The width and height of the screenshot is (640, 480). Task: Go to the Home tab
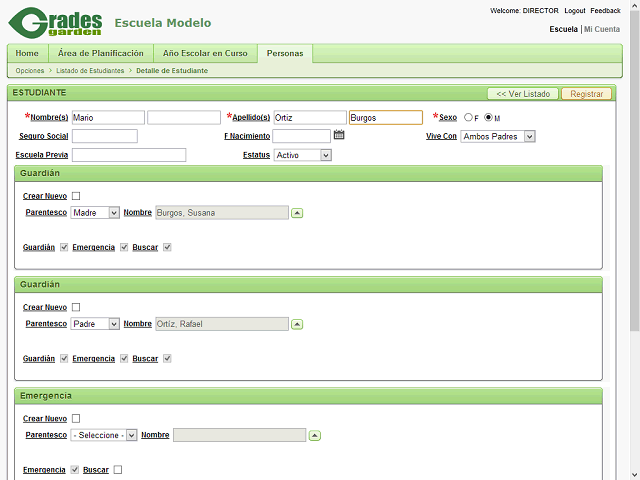(x=27, y=53)
